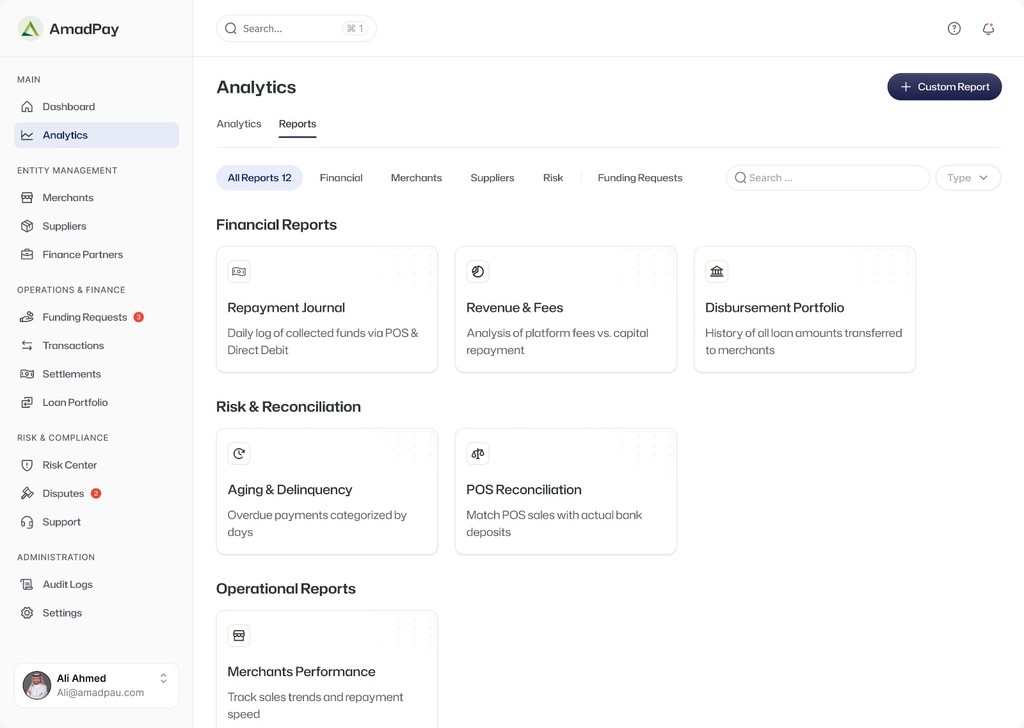Click the AmadPay logo icon
Image resolution: width=1024 pixels, height=728 pixels.
[x=30, y=29]
